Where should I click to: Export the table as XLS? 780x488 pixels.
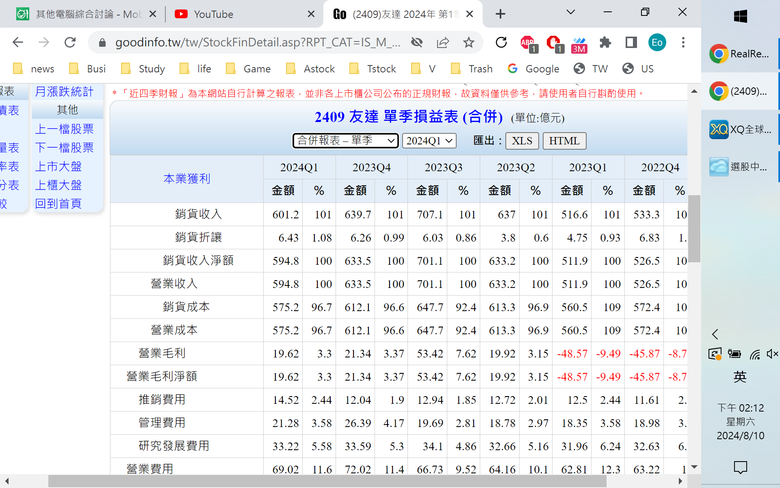tap(522, 141)
